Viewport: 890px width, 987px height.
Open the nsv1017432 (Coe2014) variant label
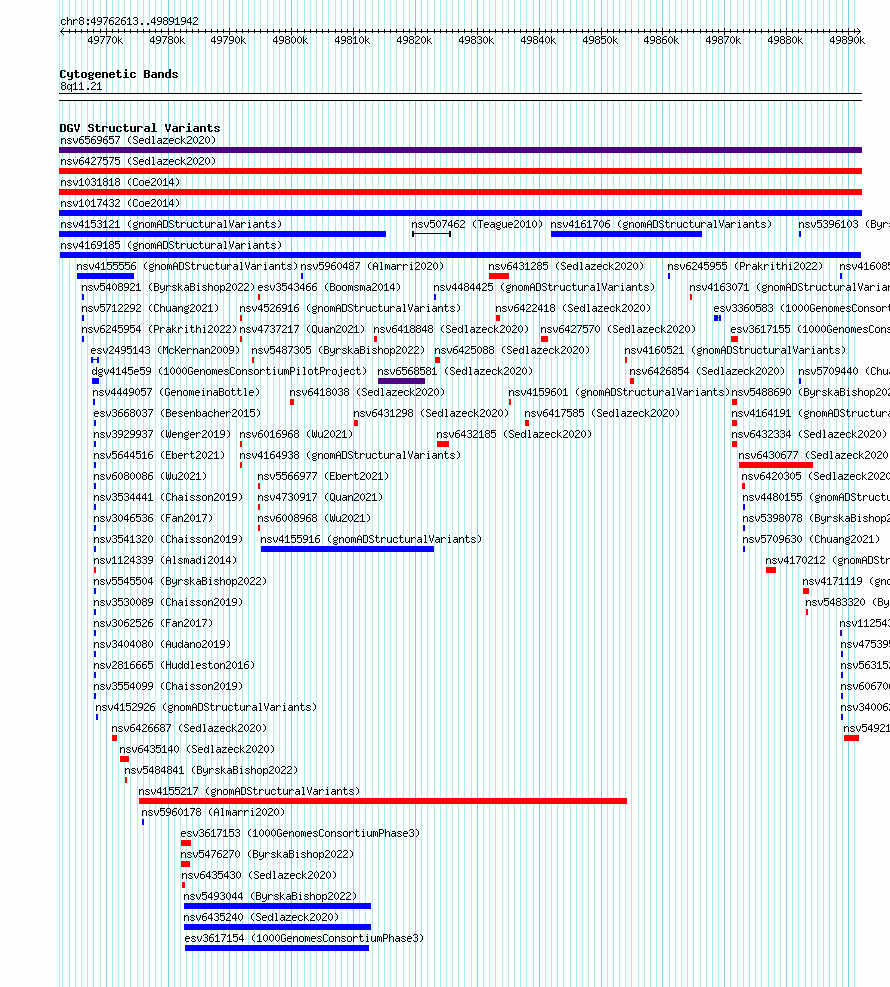[x=120, y=203]
